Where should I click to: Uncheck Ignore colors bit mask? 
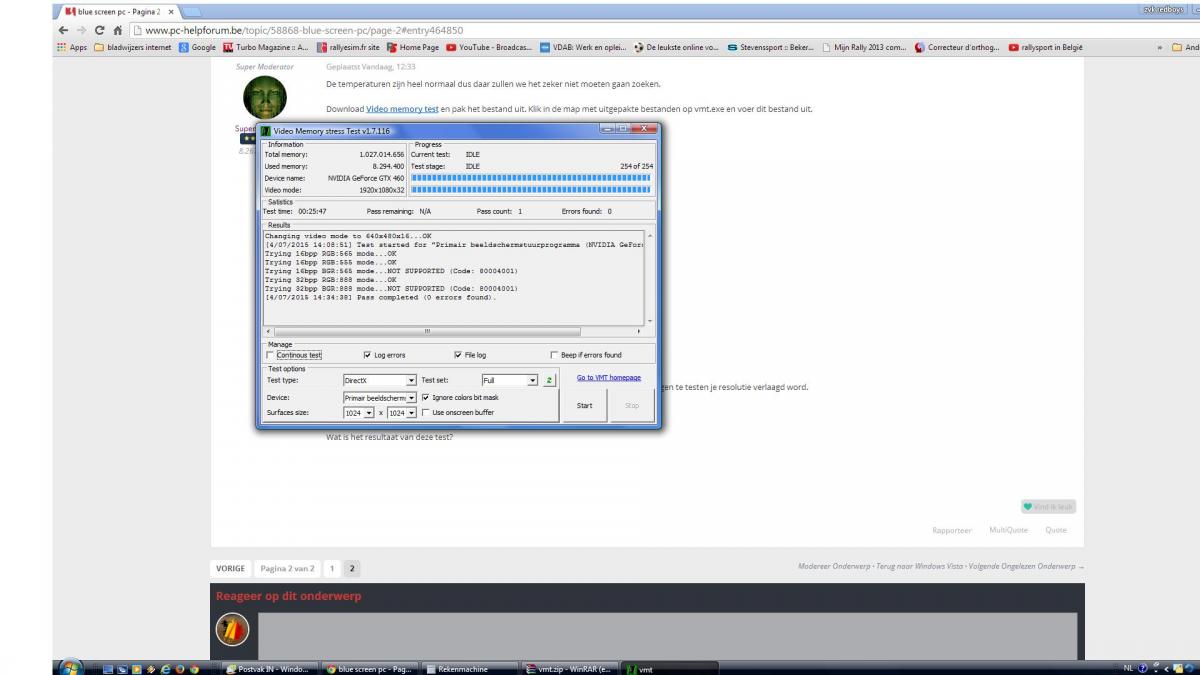(x=426, y=397)
